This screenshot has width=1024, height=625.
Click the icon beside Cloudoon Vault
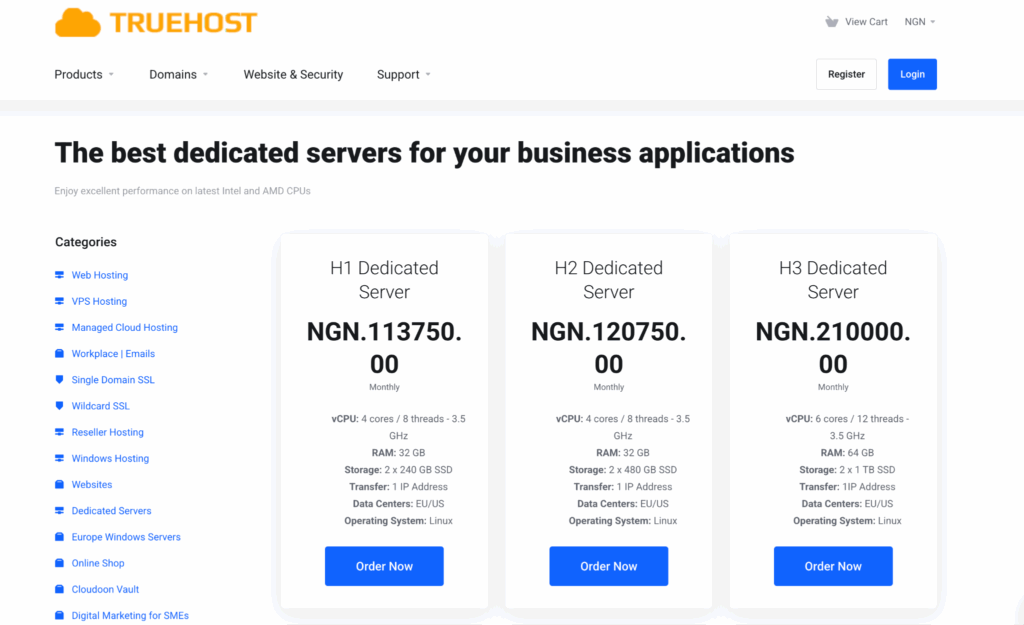pos(59,588)
